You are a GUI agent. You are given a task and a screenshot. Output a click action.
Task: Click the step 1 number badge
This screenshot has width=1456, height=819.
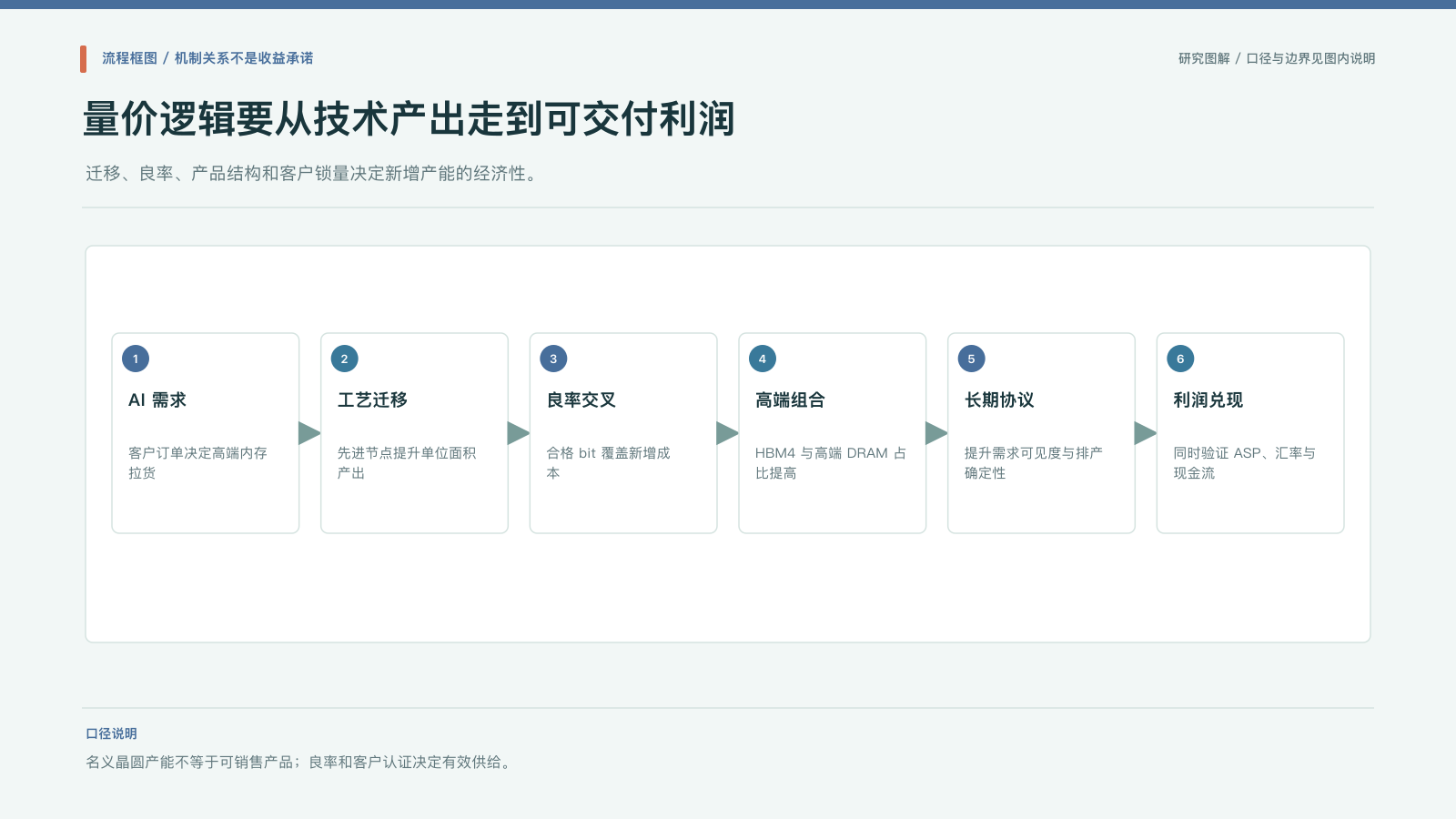[x=136, y=359]
